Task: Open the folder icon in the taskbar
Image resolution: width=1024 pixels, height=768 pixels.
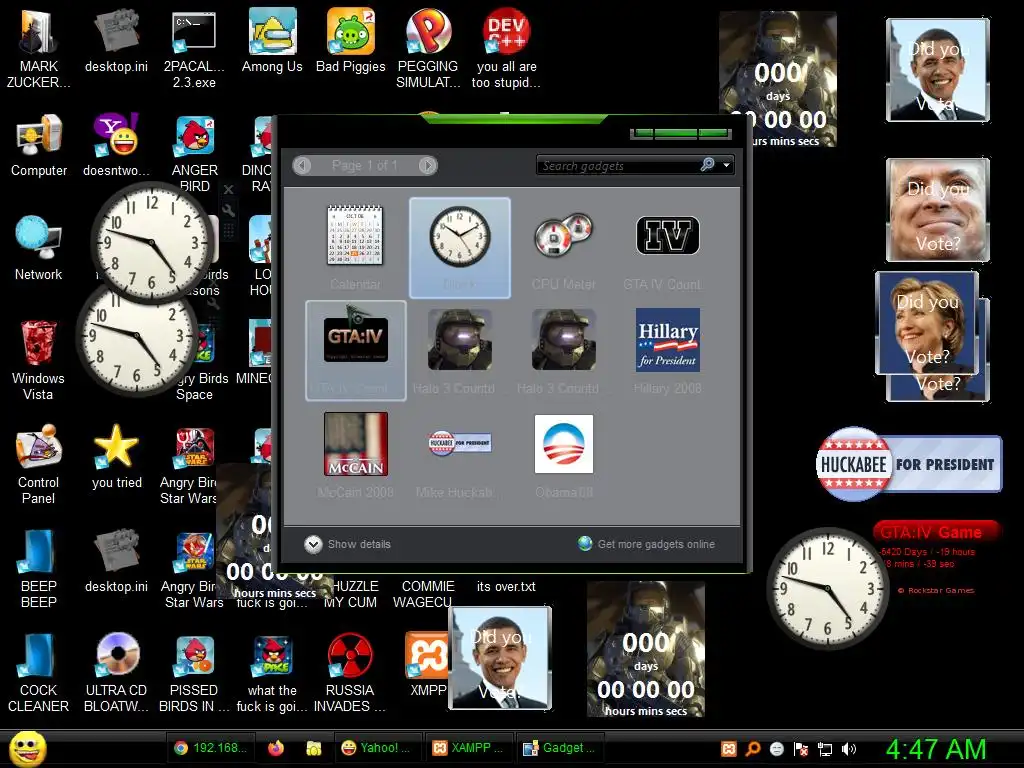Action: tap(313, 748)
